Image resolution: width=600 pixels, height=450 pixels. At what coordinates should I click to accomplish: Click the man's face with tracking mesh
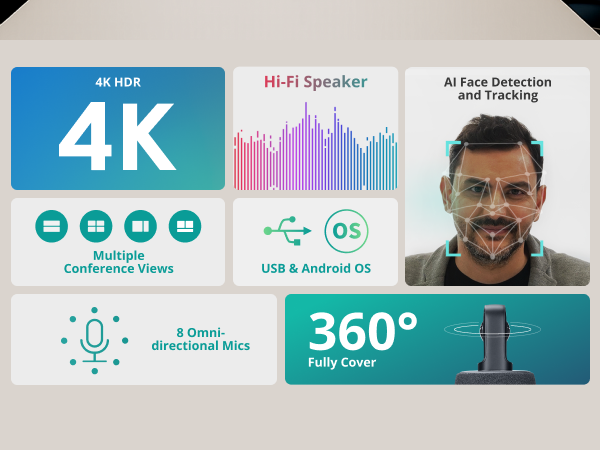click(x=494, y=190)
